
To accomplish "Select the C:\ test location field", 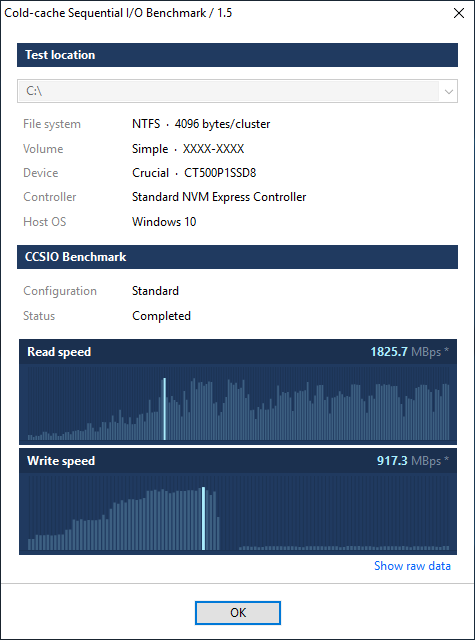I will (237, 91).
